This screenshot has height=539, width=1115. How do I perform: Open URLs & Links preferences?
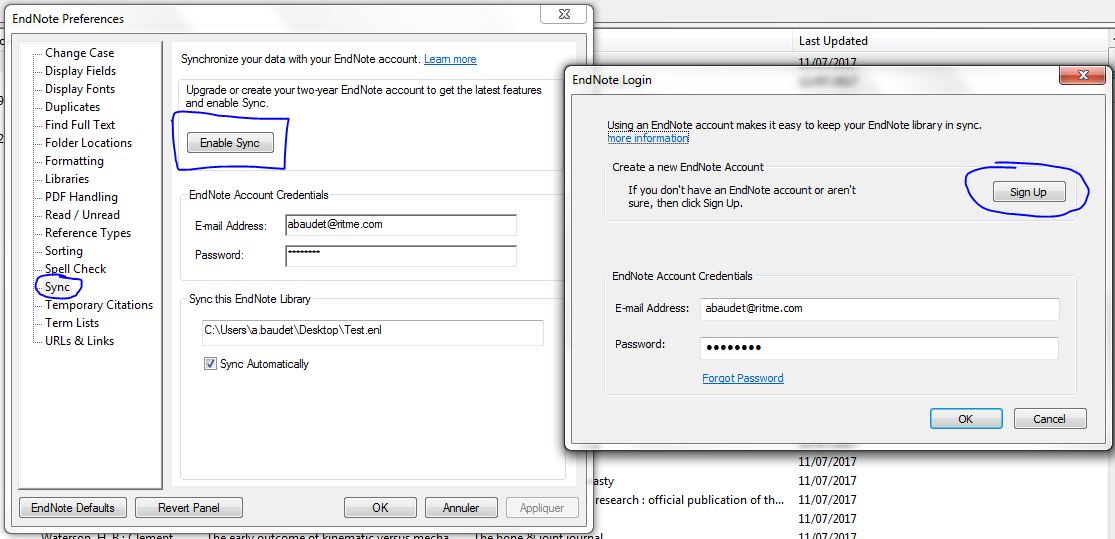click(x=79, y=341)
